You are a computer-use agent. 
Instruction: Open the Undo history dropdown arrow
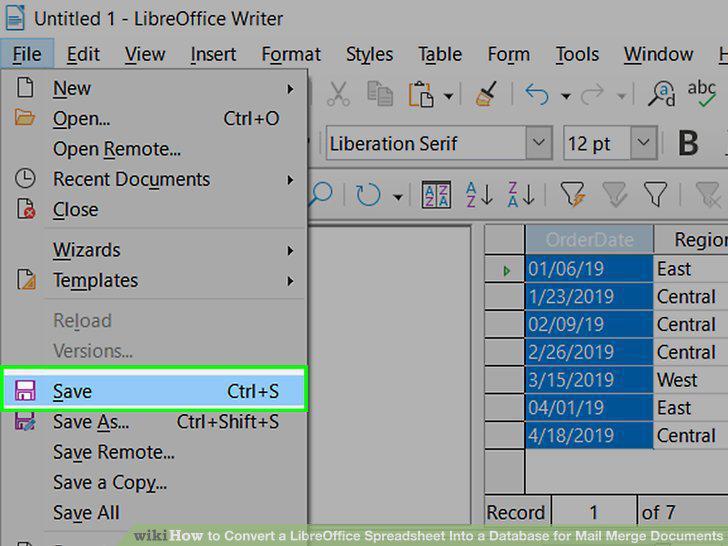coord(566,96)
